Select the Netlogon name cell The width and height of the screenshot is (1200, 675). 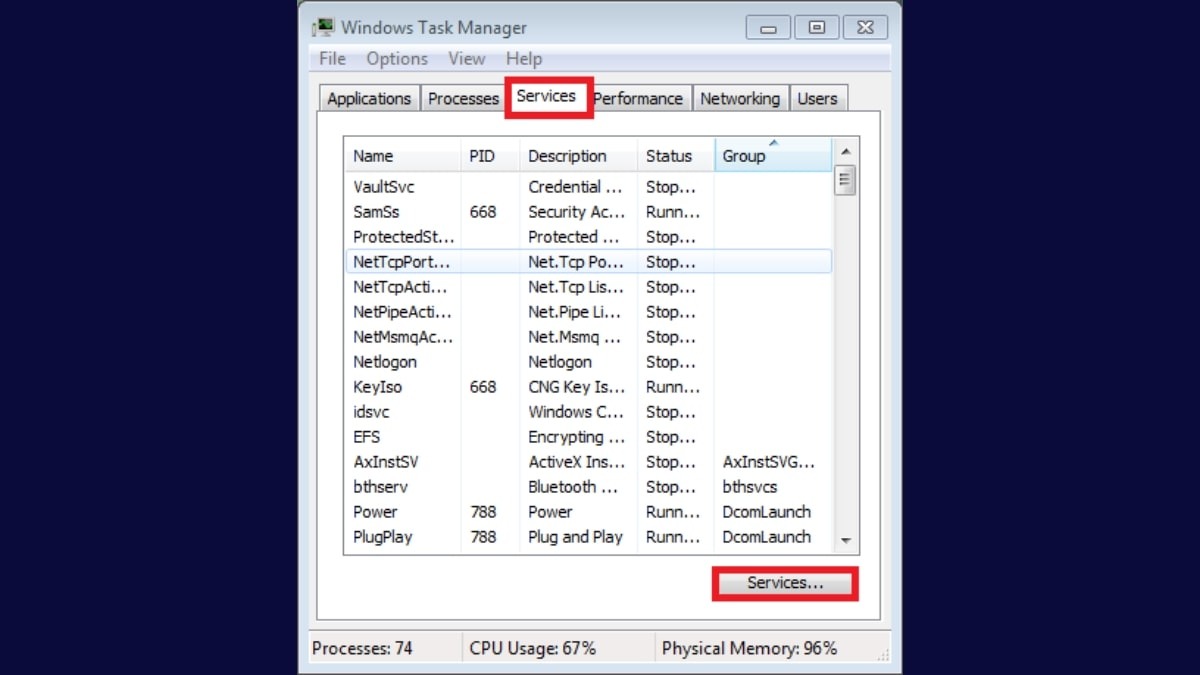pos(385,362)
